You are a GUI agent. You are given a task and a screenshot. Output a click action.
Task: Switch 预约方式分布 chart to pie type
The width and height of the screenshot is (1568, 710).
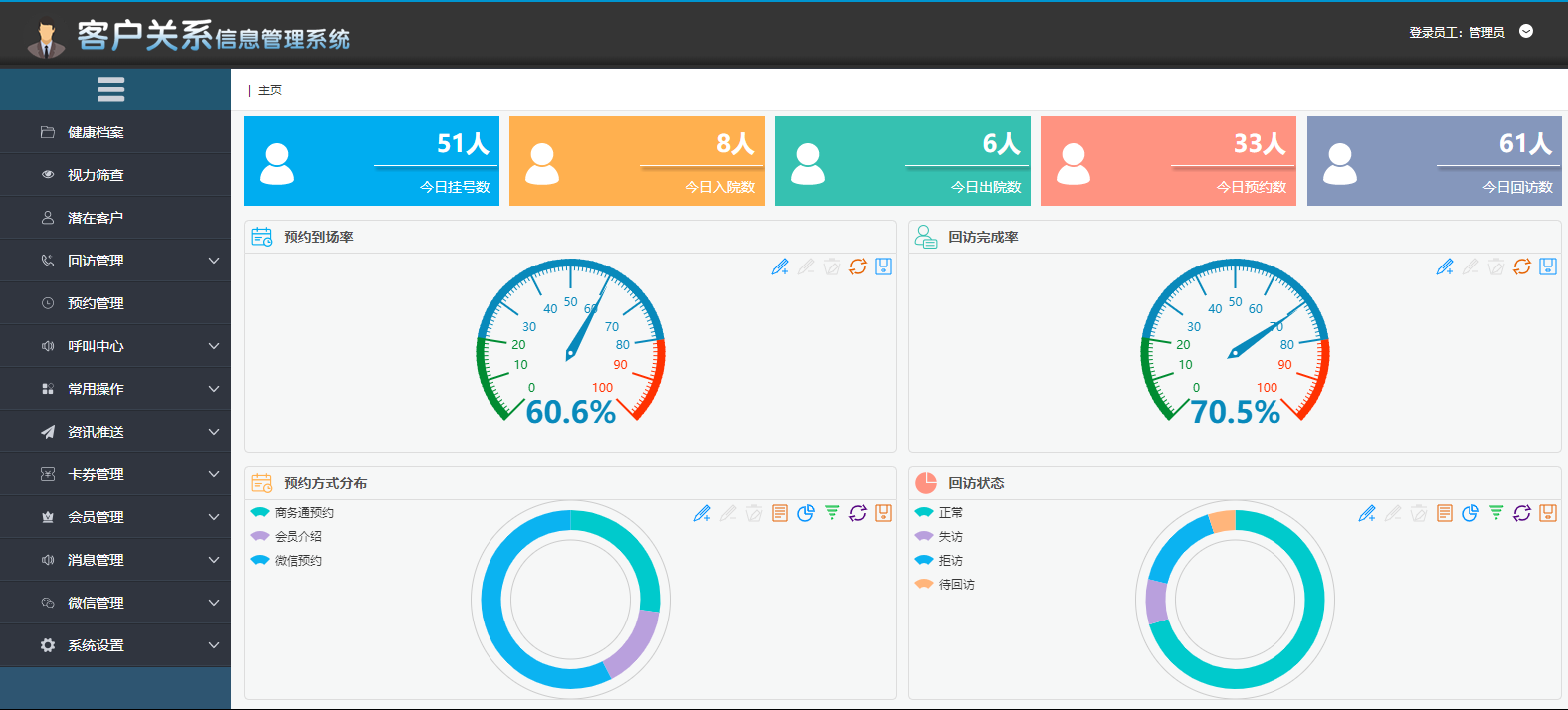[806, 513]
